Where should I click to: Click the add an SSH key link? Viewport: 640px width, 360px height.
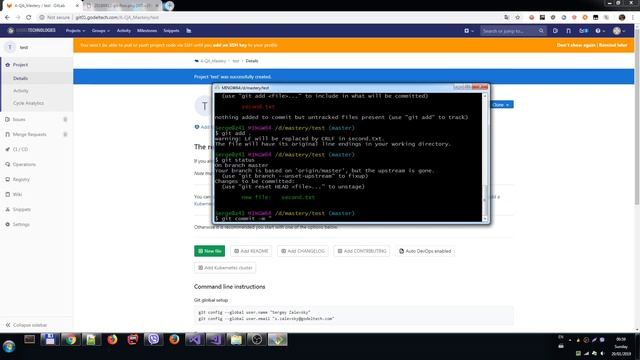click(x=230, y=45)
